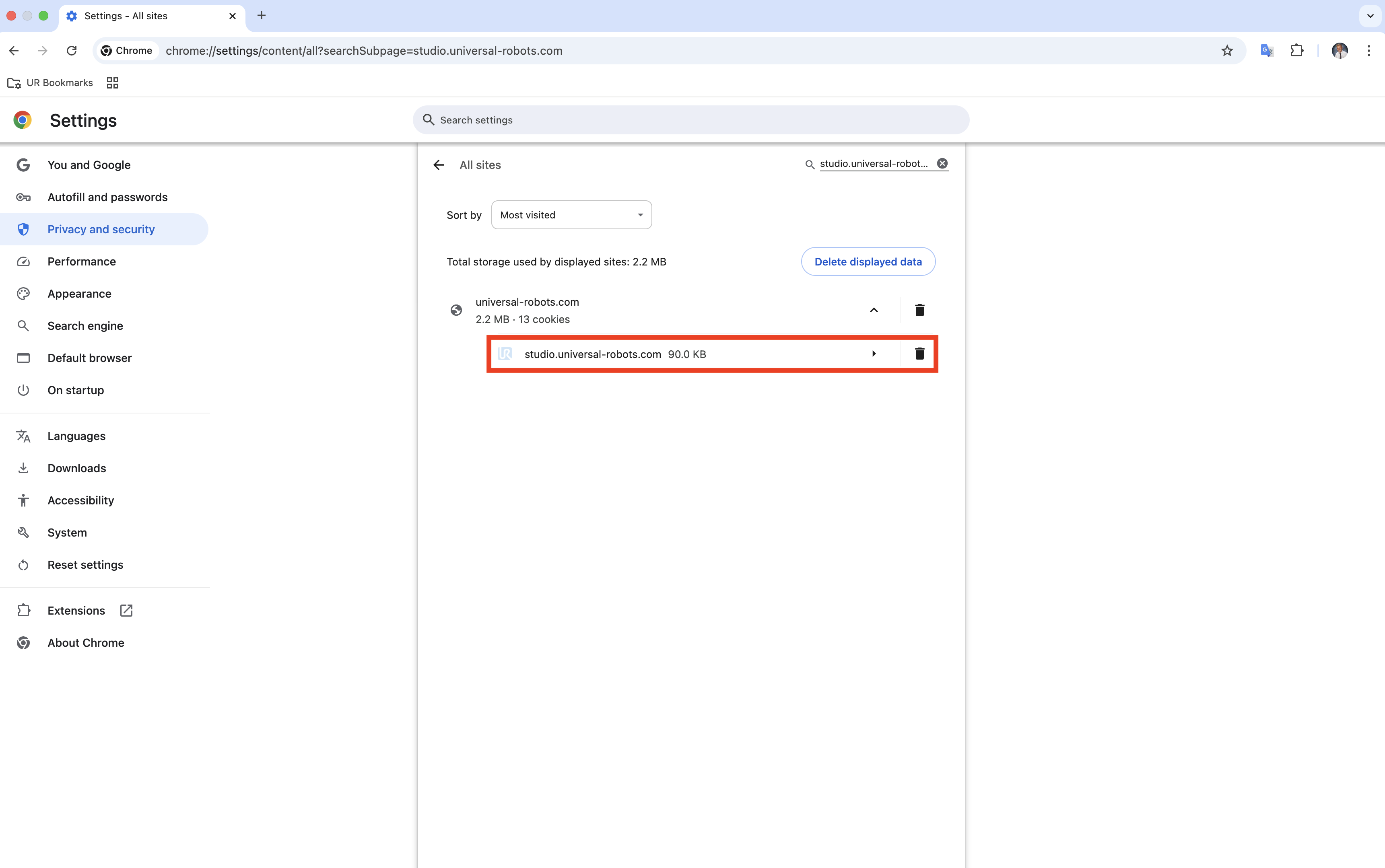
Task: Reload the current page
Action: 72,51
